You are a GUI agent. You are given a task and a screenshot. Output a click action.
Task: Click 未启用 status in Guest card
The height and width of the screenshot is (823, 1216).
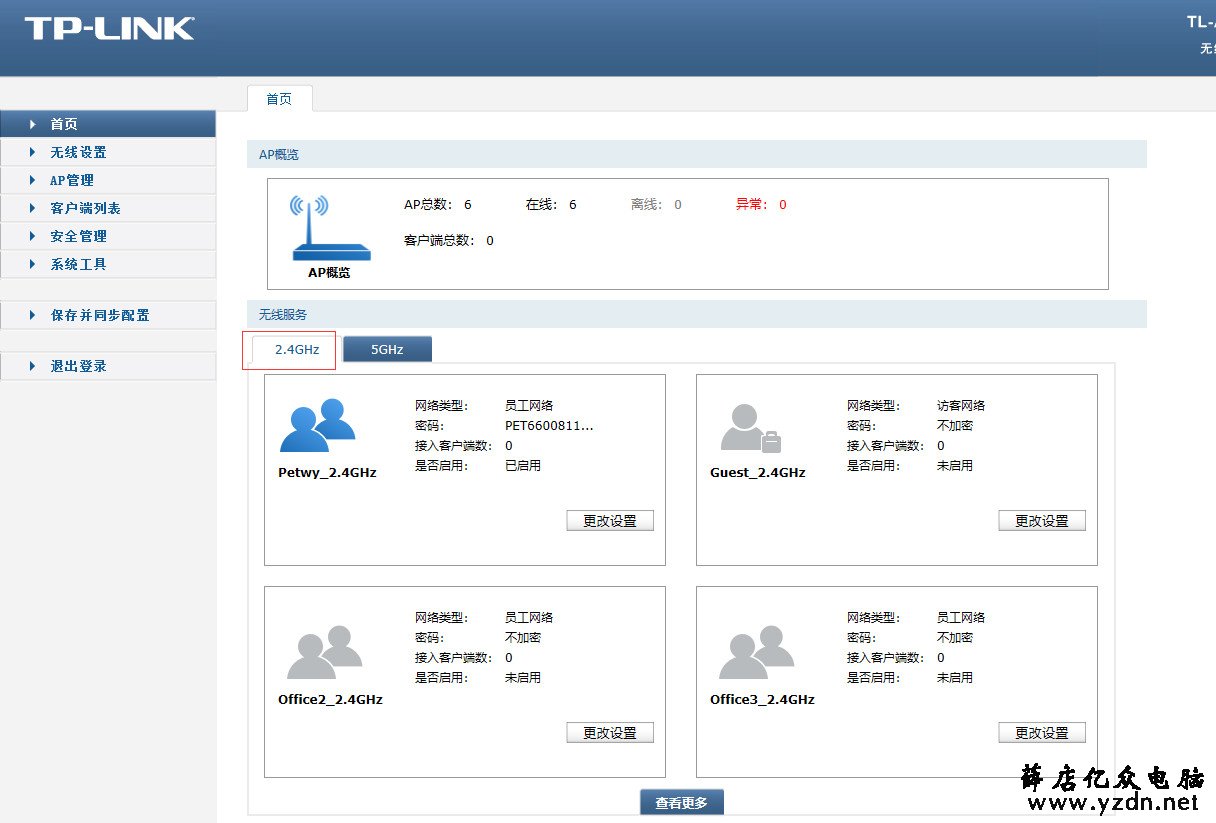pos(954,466)
